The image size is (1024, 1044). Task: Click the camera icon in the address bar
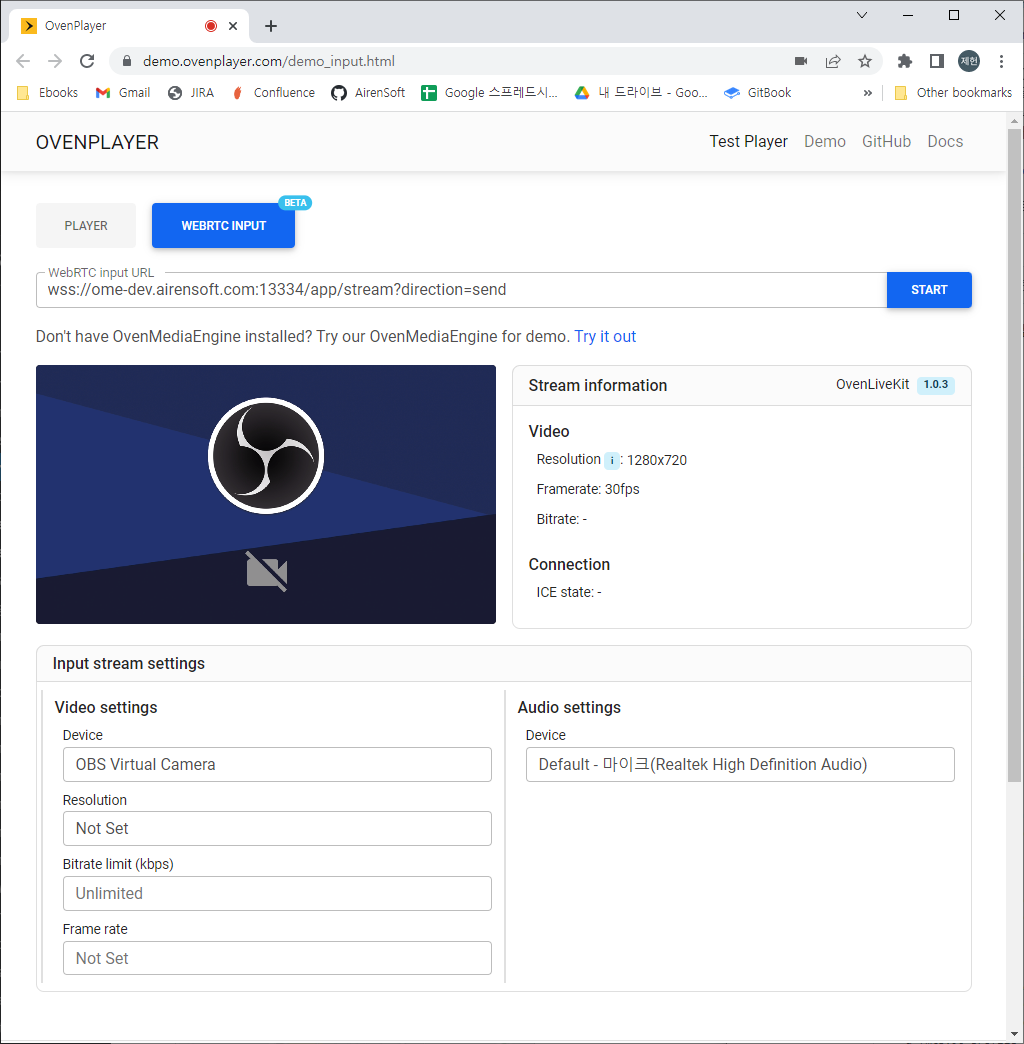[x=801, y=61]
